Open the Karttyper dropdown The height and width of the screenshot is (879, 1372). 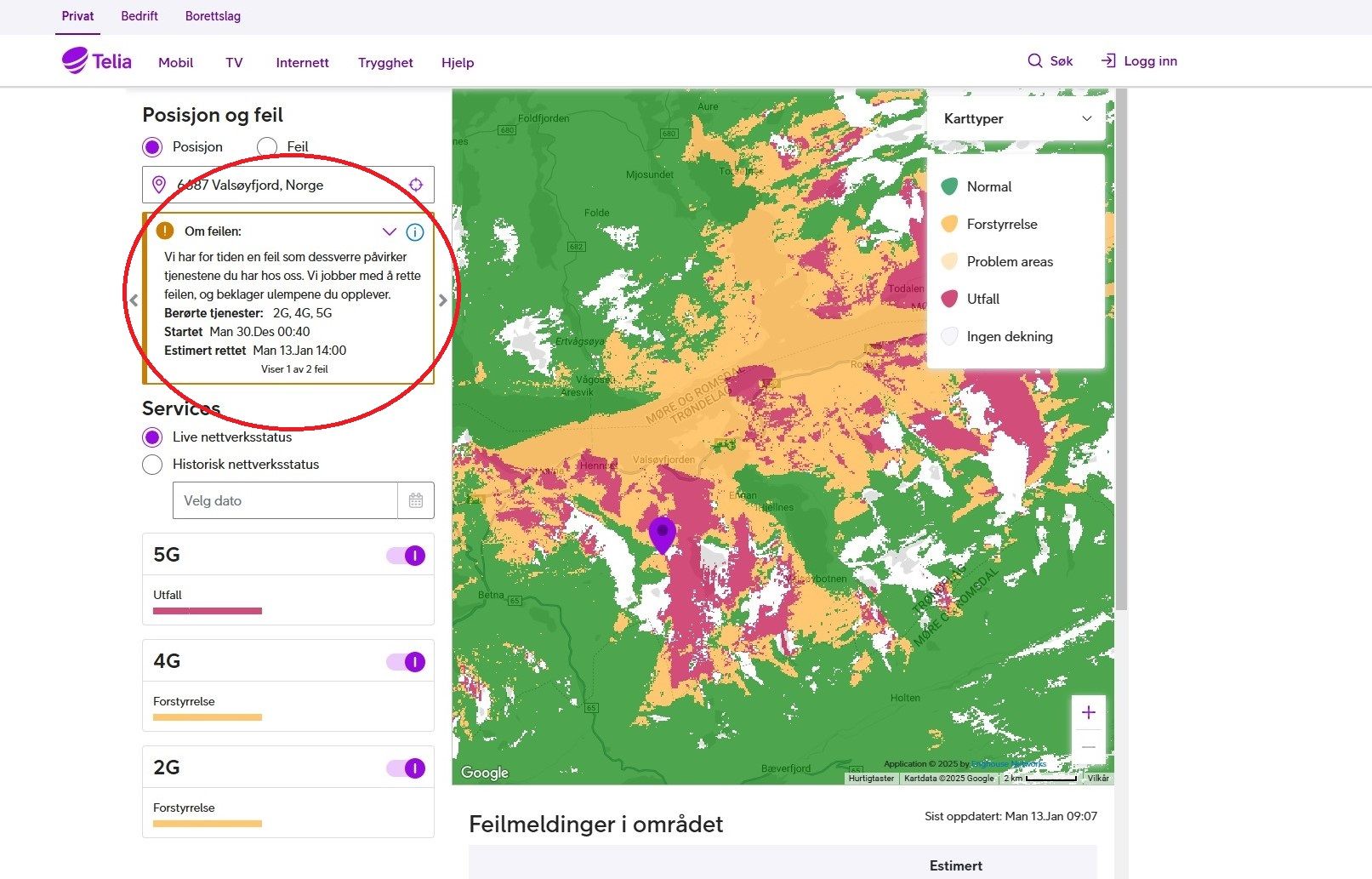(x=1016, y=119)
